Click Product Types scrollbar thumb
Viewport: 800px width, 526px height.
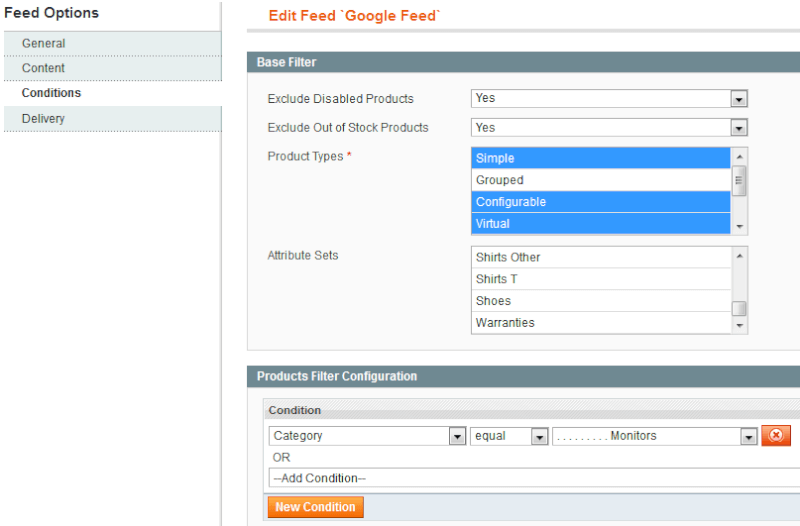pos(739,181)
